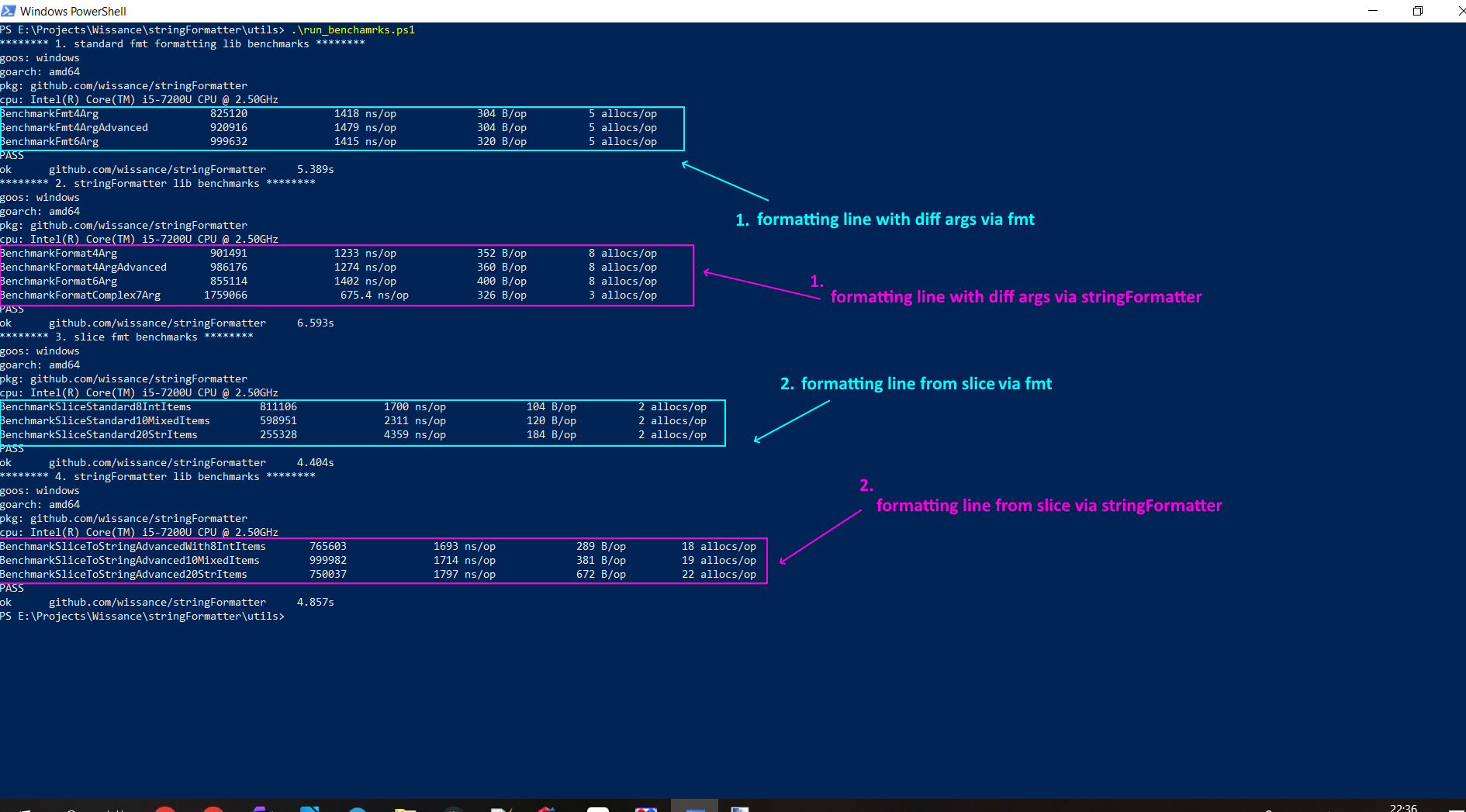Viewport: 1466px width, 812px height.
Task: Click the BenchmarkSliceStandard10MixedItems benchmark name
Action: tap(105, 421)
